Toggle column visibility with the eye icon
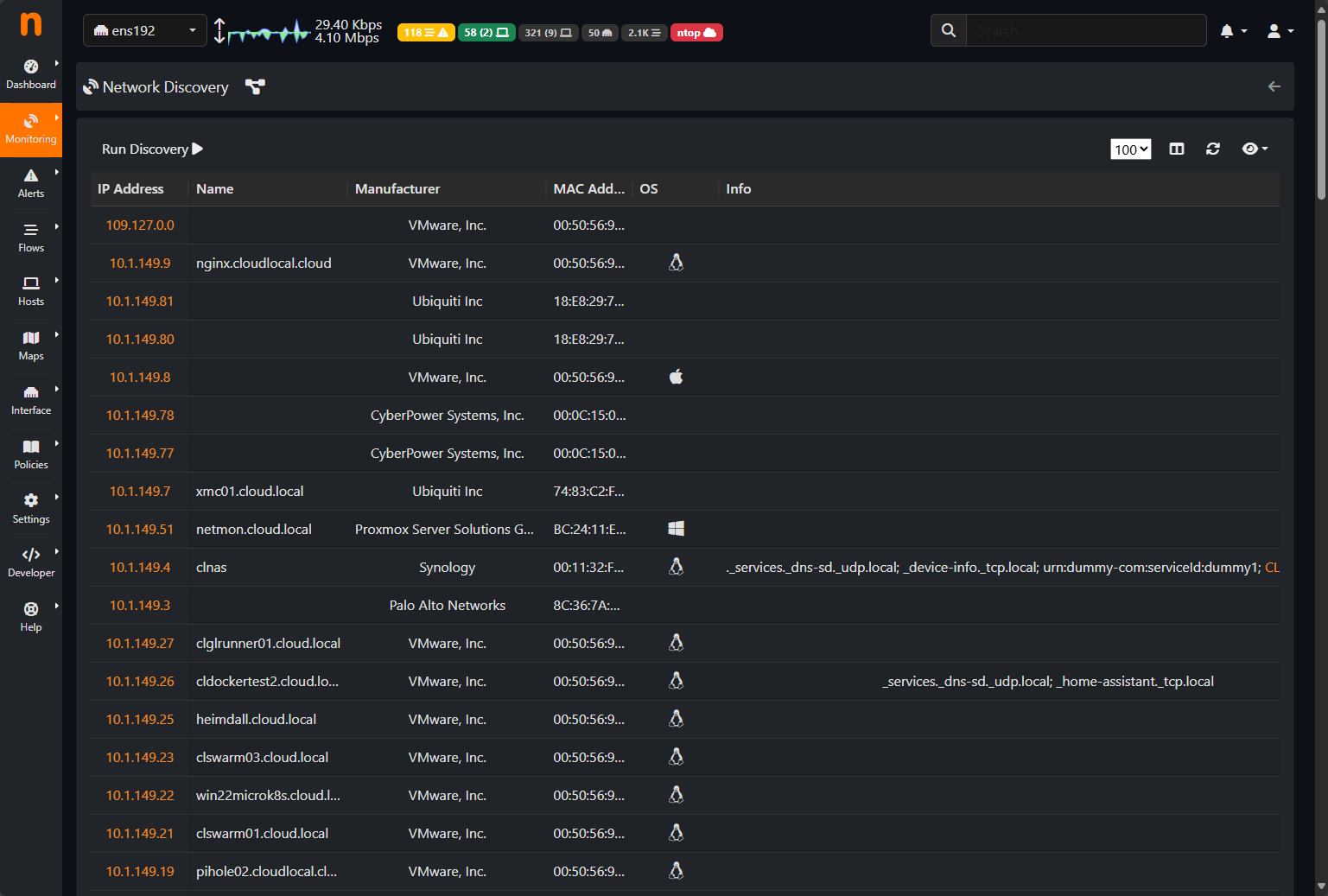 tap(1254, 149)
